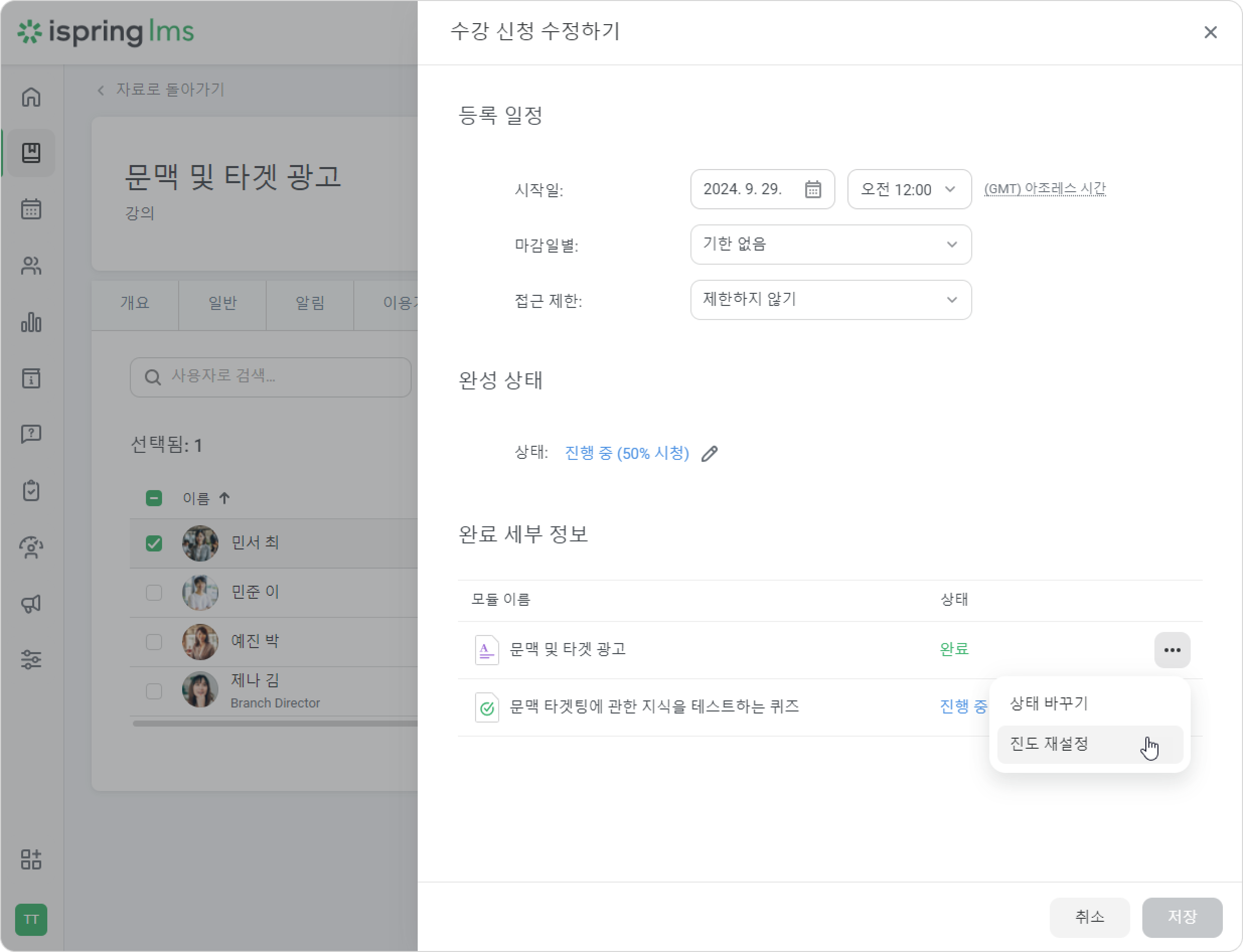The width and height of the screenshot is (1243, 952).
Task: Open the reports bar chart icon
Action: pos(31,322)
